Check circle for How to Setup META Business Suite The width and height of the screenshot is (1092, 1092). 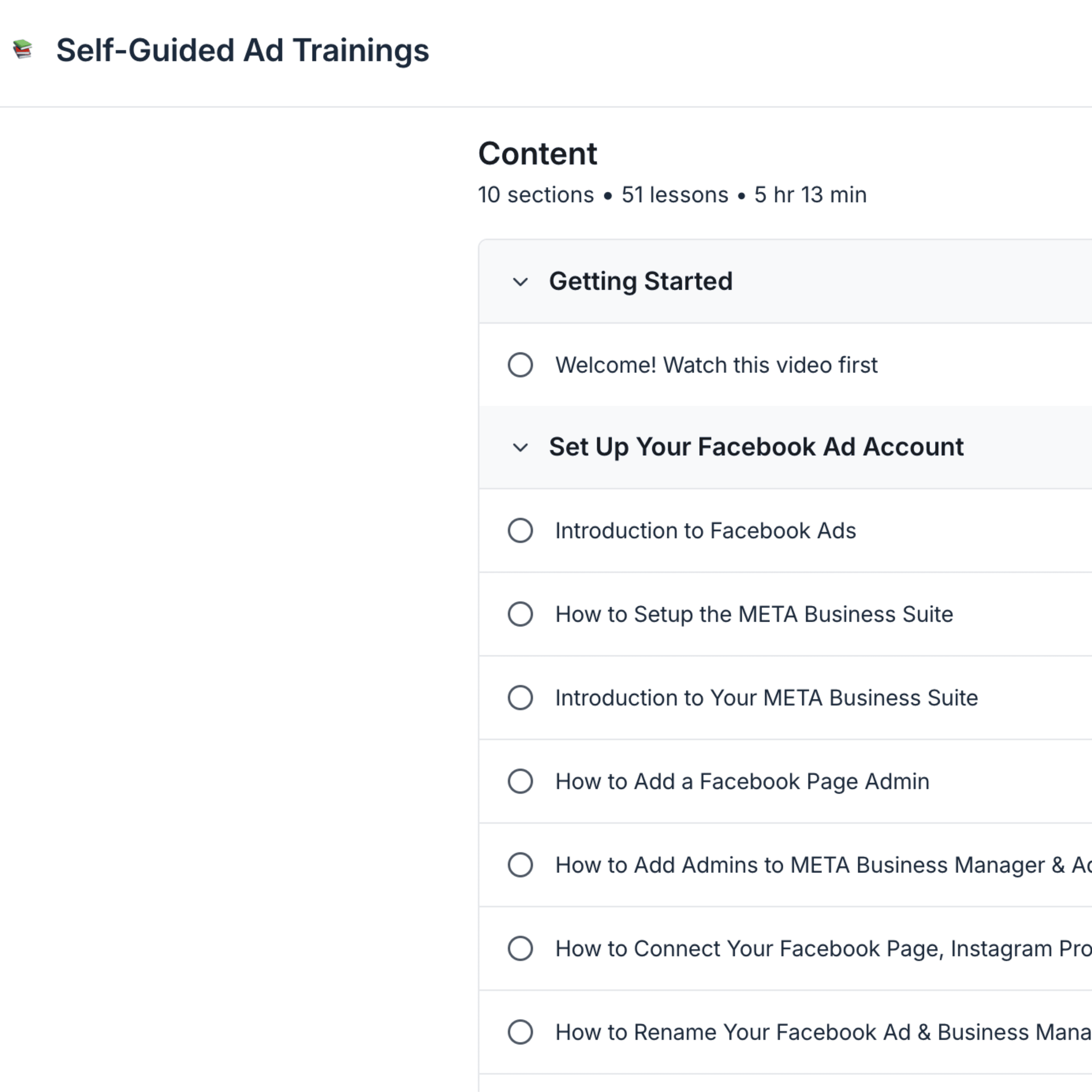click(520, 614)
